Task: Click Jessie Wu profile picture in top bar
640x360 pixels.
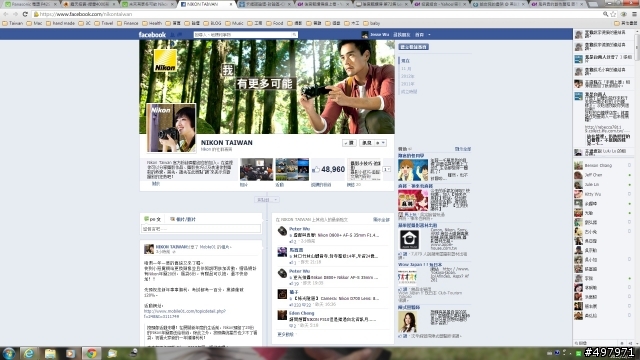Action: tap(364, 35)
